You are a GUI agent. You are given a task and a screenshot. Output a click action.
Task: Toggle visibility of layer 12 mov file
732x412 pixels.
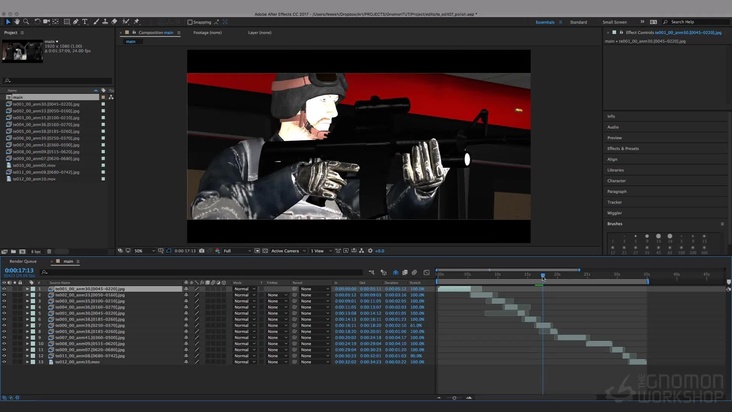[4, 361]
